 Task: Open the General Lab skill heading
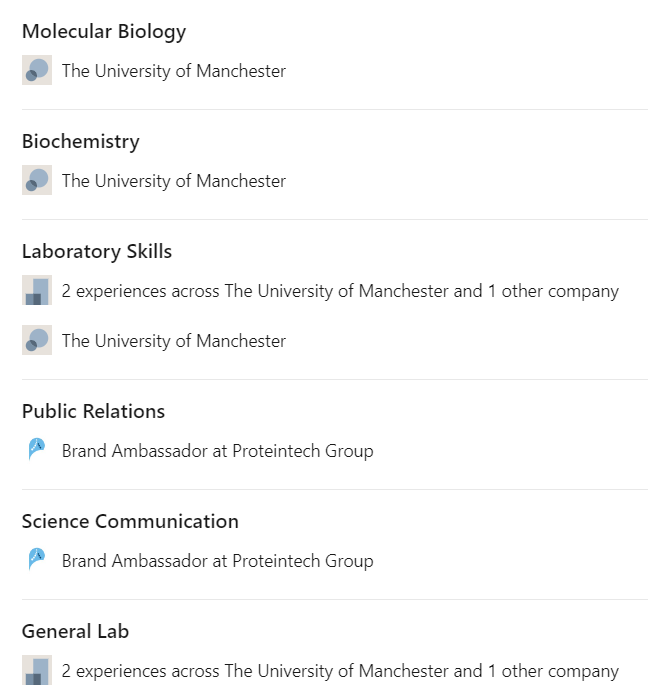click(x=75, y=631)
